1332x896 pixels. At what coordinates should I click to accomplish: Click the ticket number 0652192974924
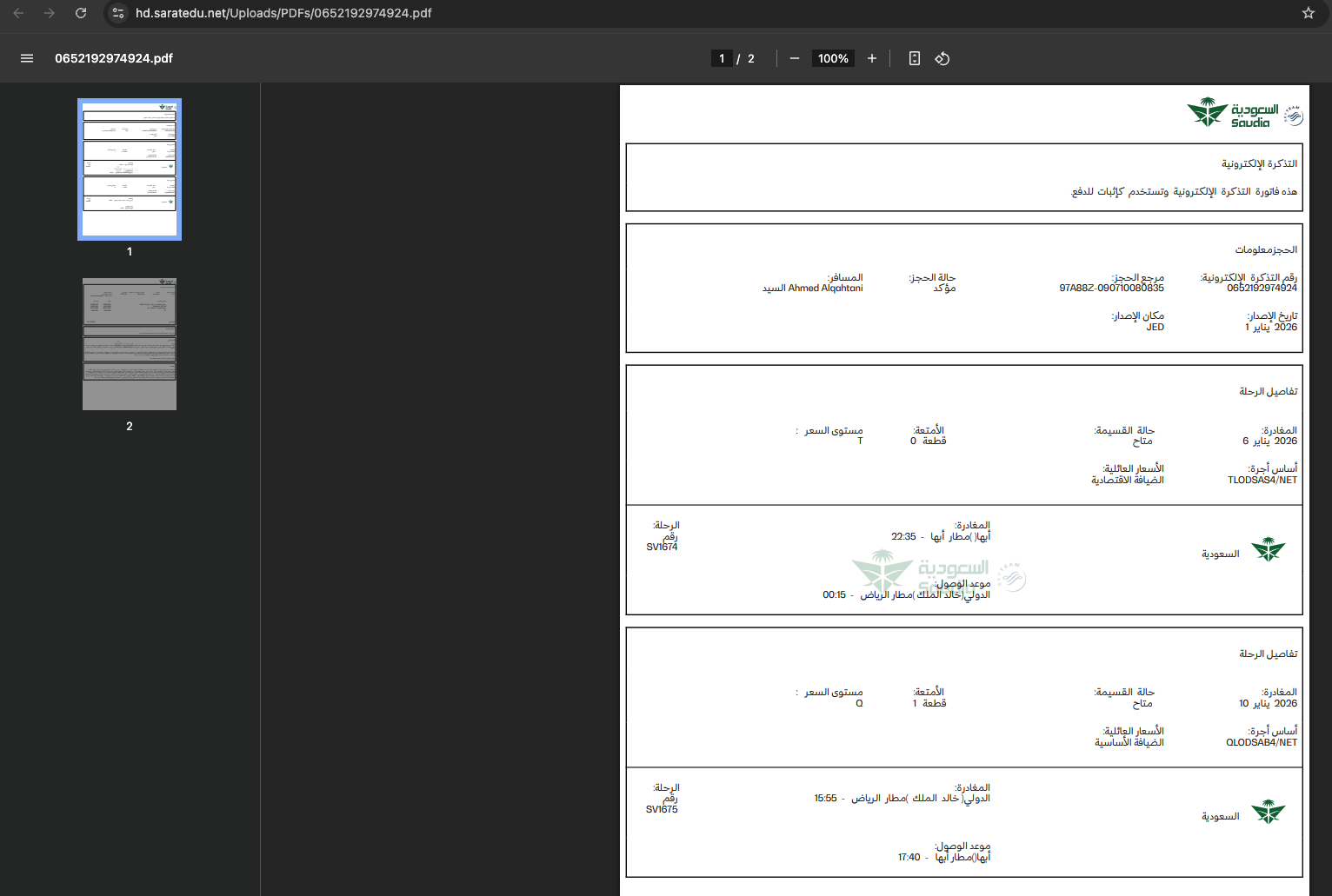(x=1262, y=289)
